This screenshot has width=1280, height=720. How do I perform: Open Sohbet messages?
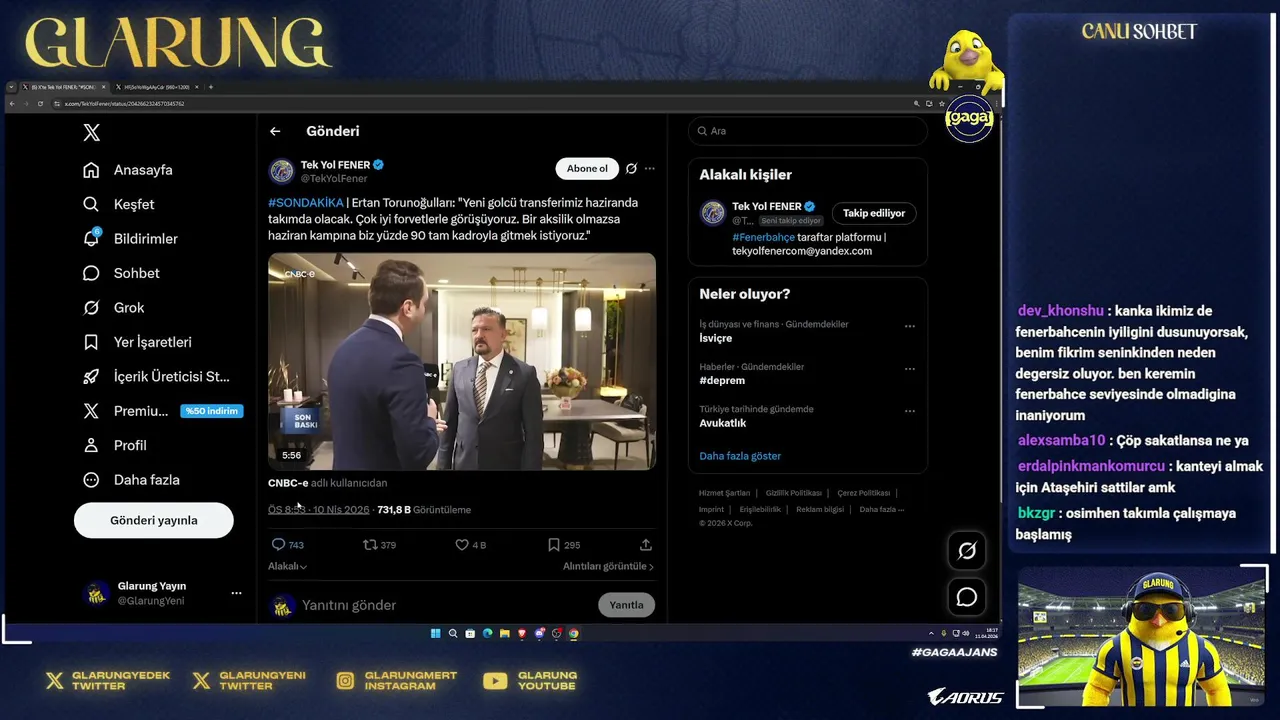pyautogui.click(x=121, y=273)
